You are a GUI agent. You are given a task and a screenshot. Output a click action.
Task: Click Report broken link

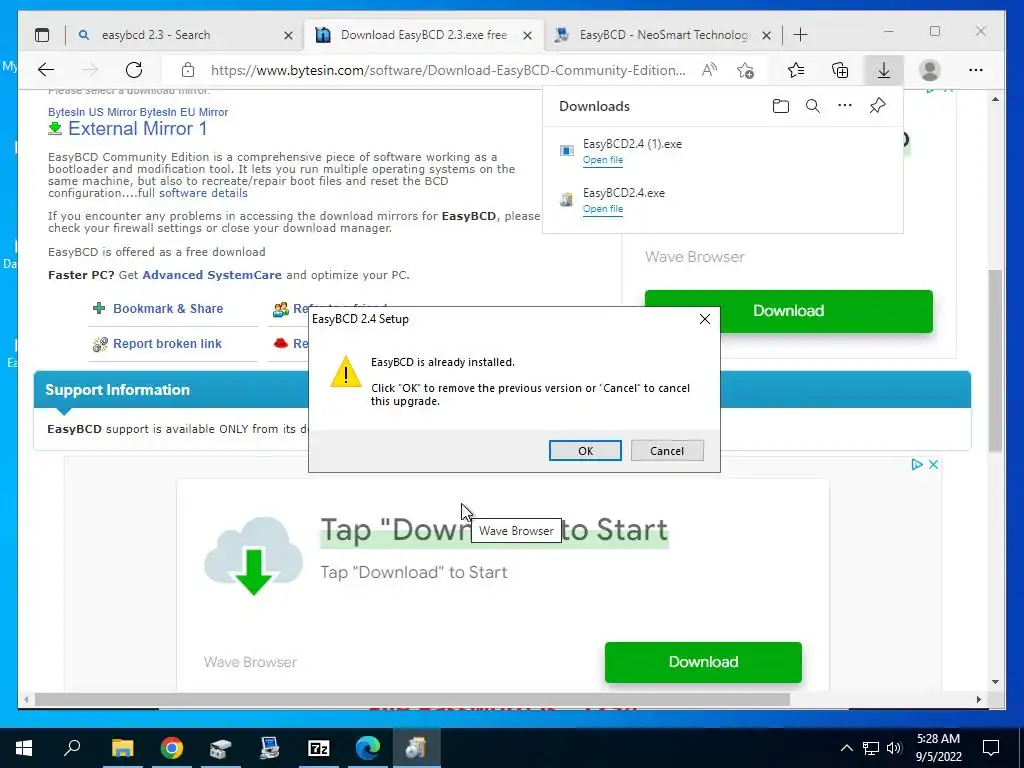click(167, 344)
